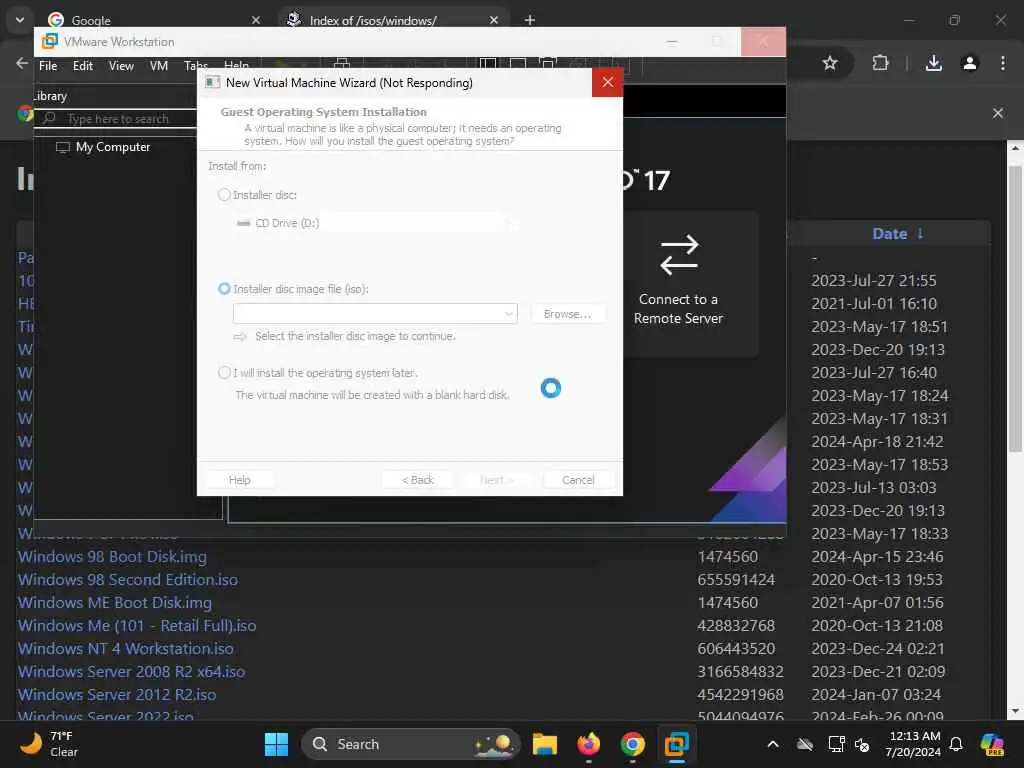
Task: Open Windows Server 2008 R2 x64.iso link
Action: (x=131, y=671)
